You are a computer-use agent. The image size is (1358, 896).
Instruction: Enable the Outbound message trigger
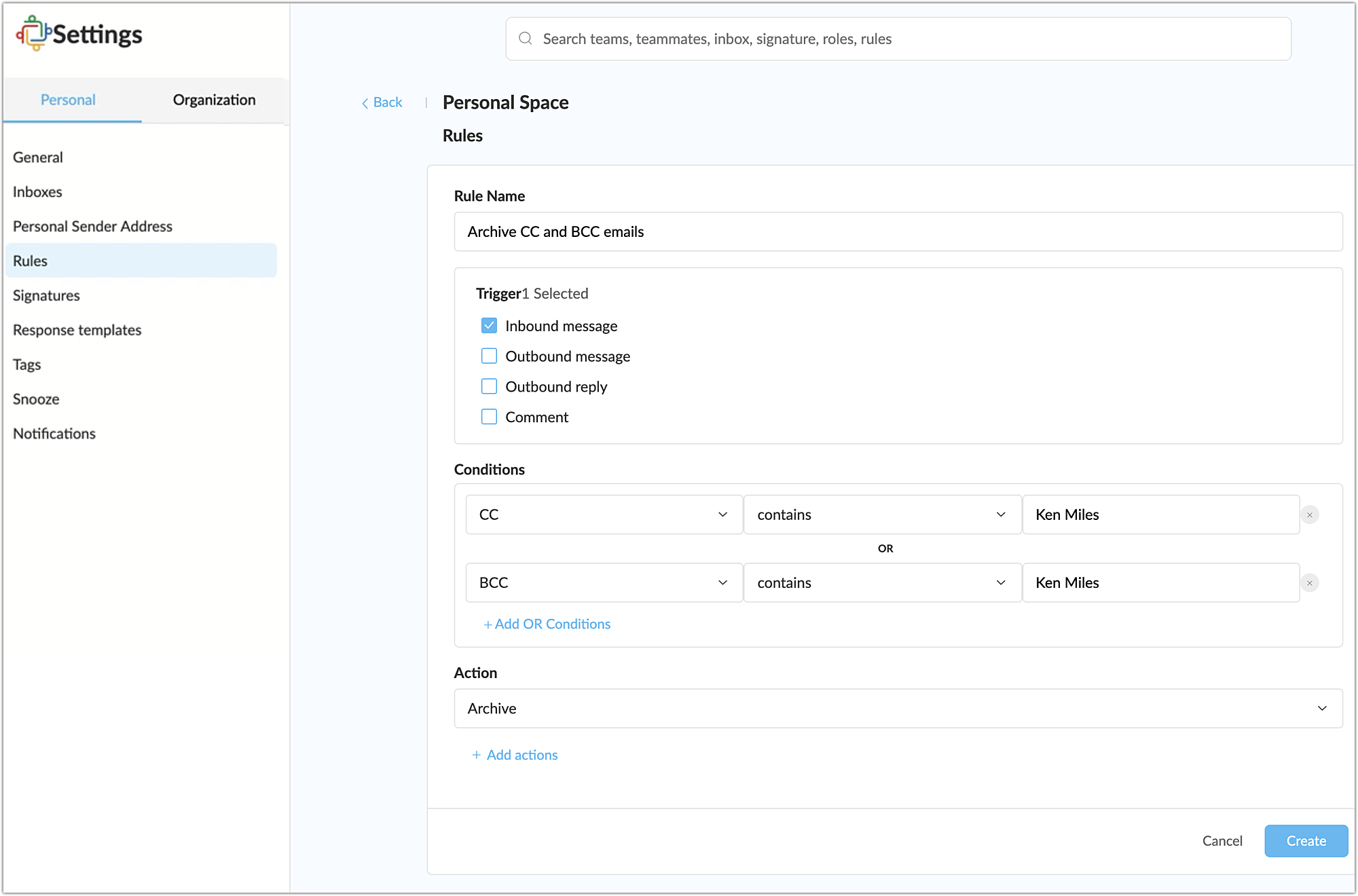tap(489, 356)
